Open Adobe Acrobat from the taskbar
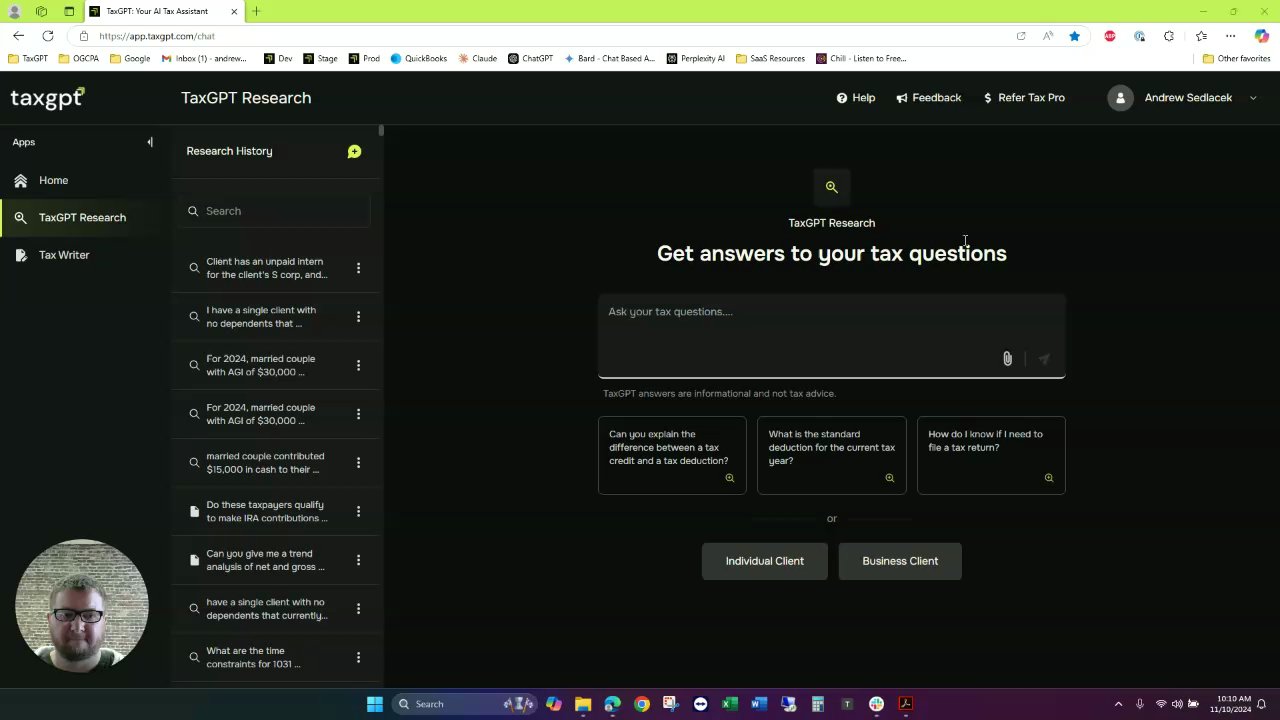 905,704
